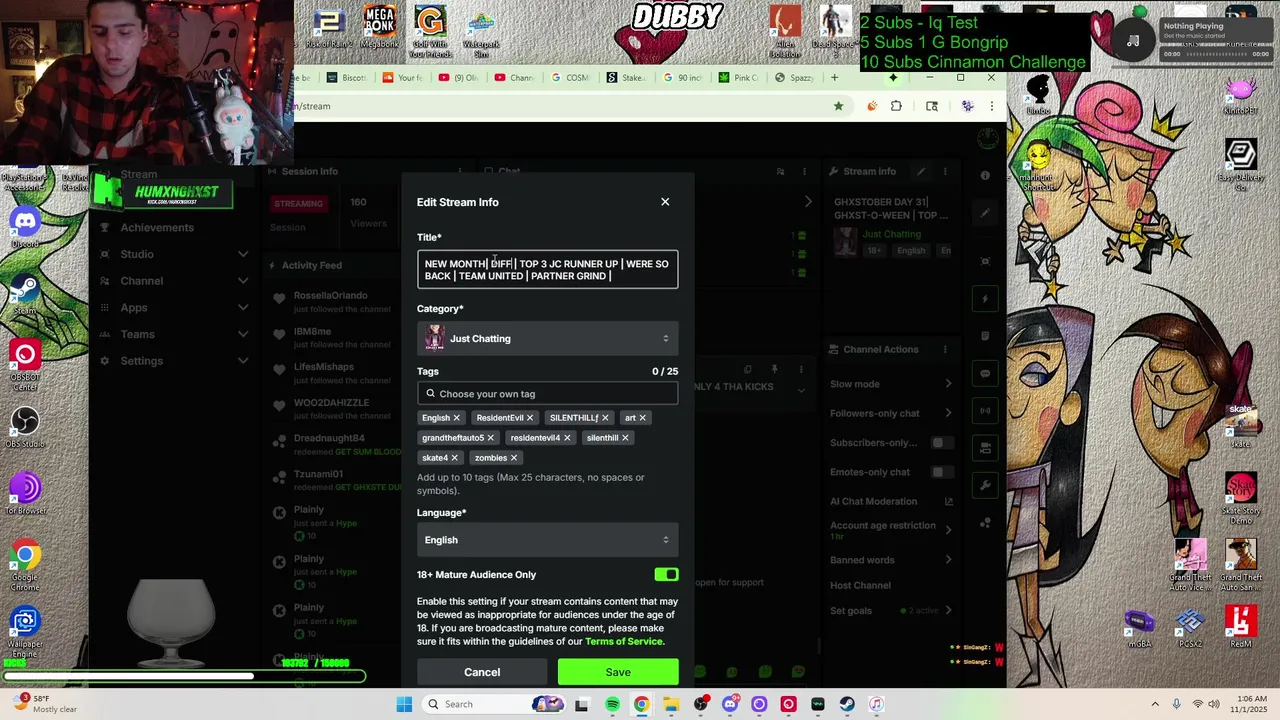Open Channel Actions three-dot menu
The height and width of the screenshot is (720, 1280).
click(945, 349)
